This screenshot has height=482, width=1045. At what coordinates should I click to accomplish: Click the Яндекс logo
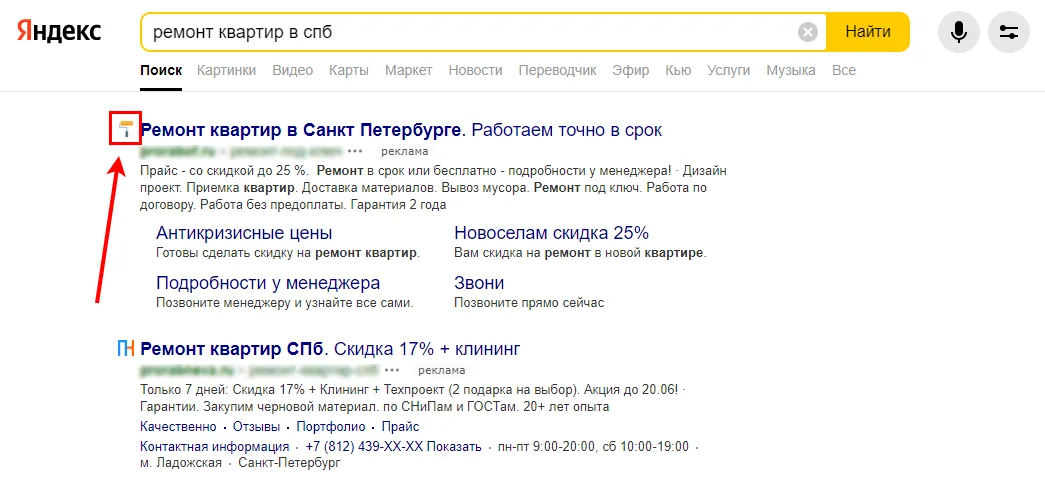(x=59, y=31)
